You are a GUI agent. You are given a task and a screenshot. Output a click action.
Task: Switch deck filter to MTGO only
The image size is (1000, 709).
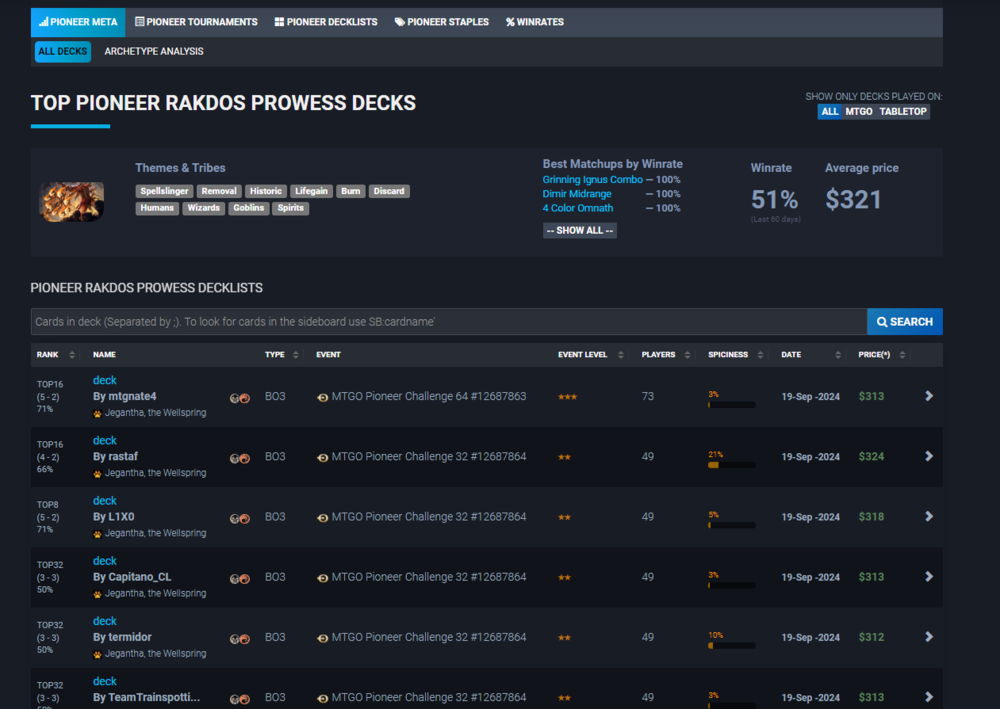click(857, 111)
